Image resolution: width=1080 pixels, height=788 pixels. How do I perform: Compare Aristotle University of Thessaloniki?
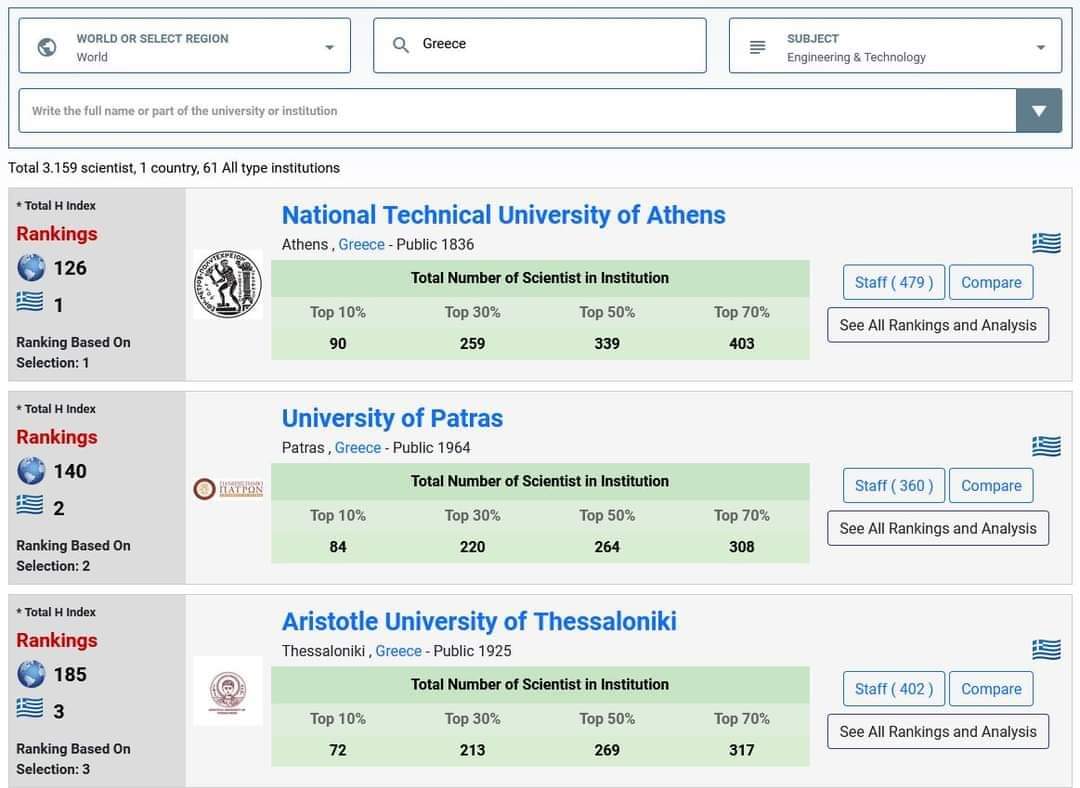click(x=991, y=689)
